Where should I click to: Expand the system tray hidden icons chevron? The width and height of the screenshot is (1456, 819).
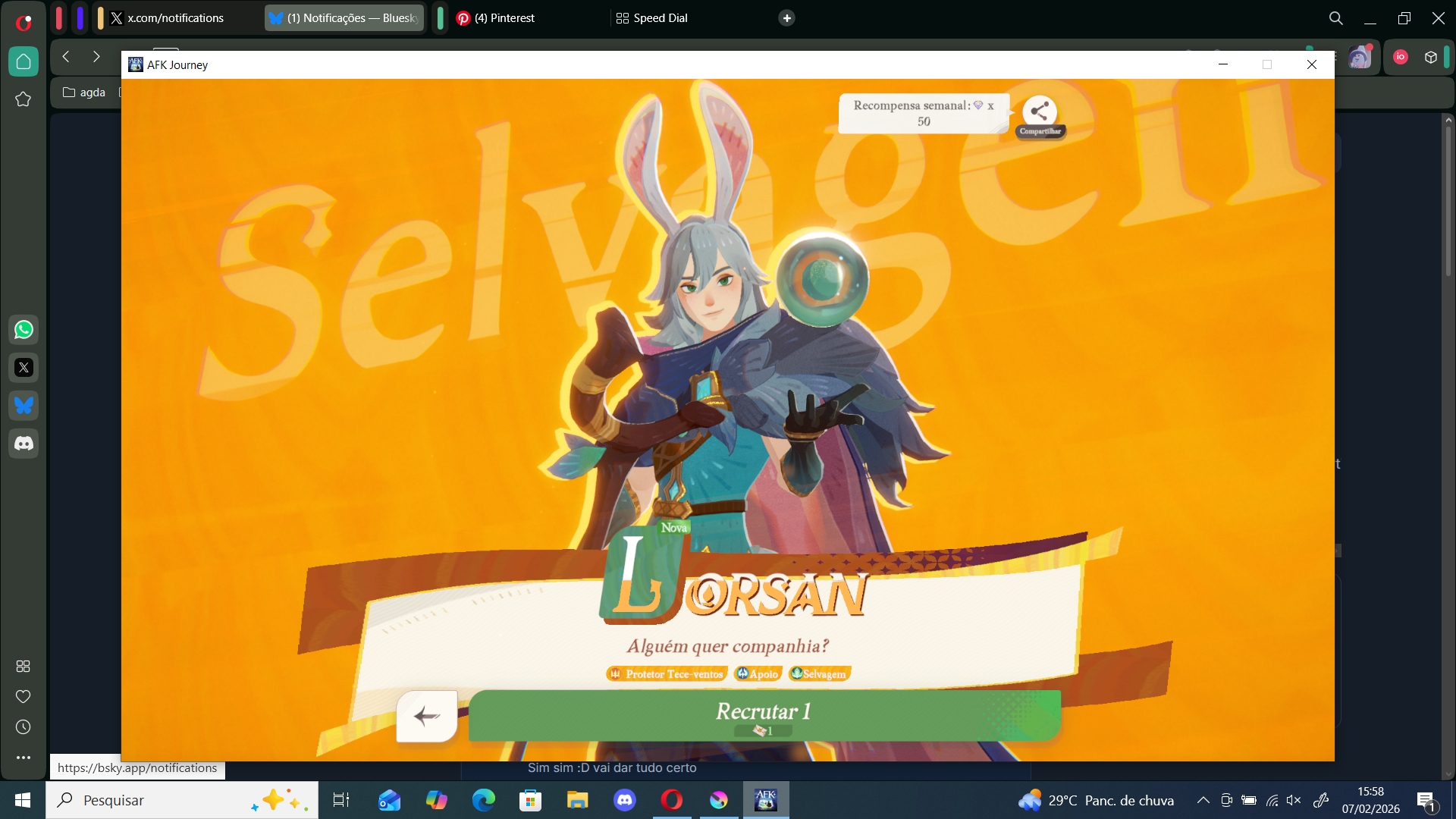[1203, 800]
